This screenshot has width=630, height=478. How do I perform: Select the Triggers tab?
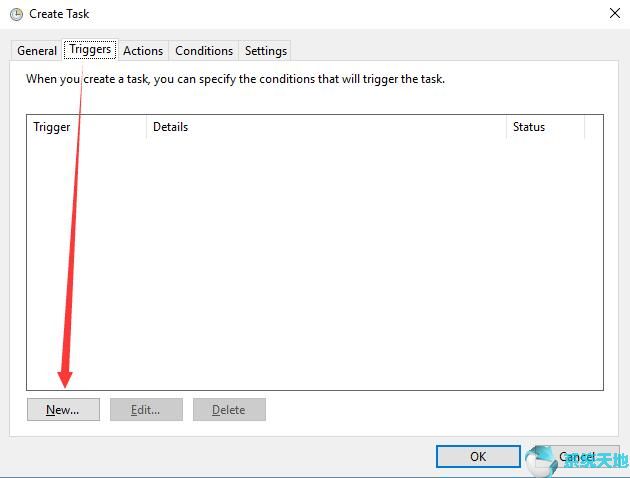point(90,49)
